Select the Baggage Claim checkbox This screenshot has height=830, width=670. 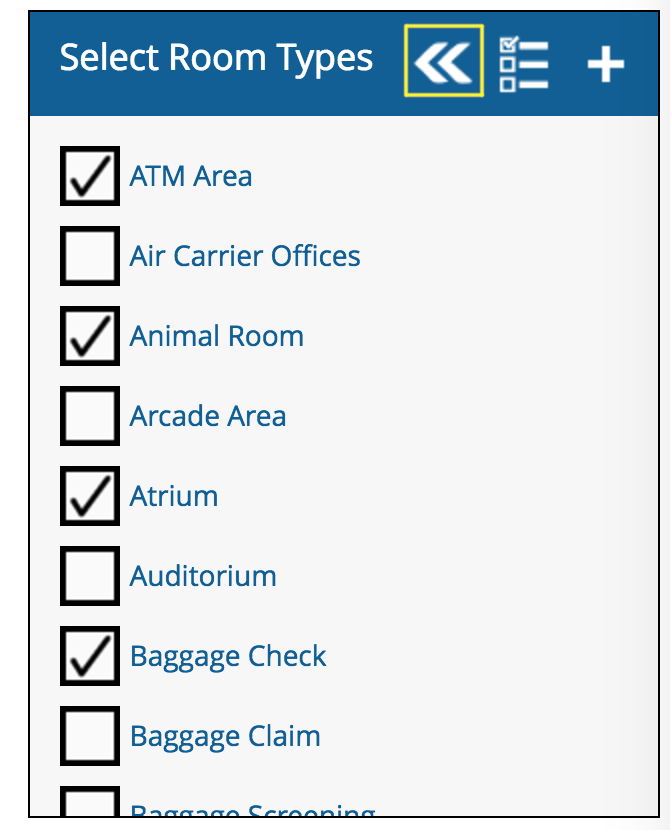click(90, 736)
